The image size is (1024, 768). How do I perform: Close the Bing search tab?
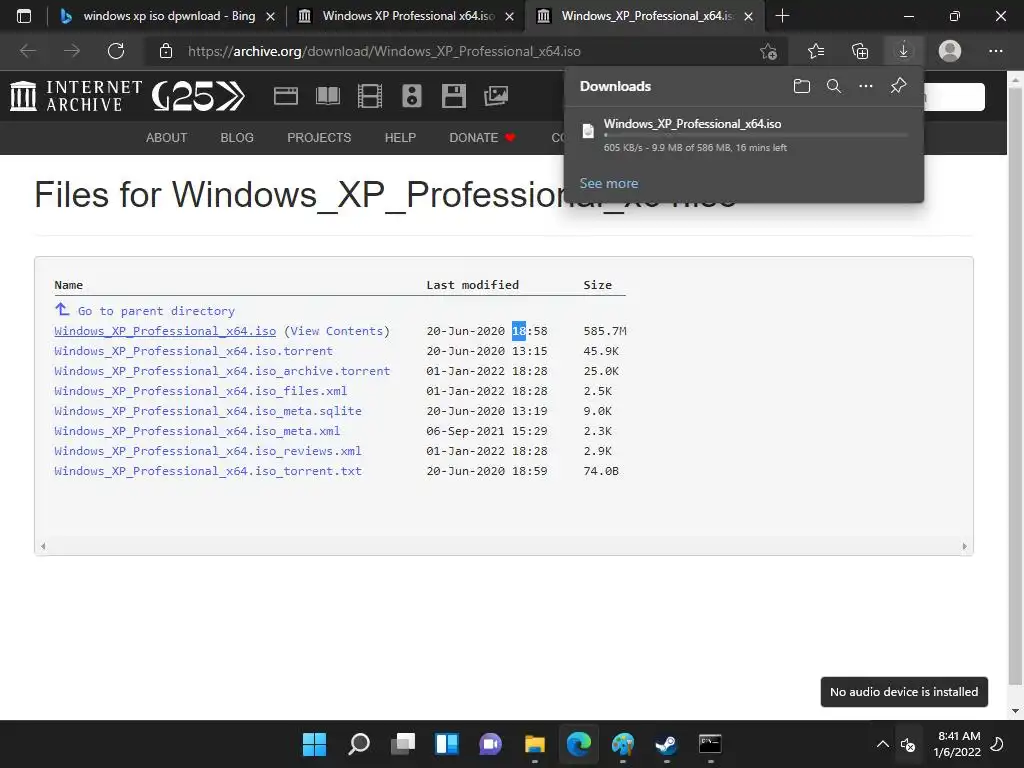point(270,16)
